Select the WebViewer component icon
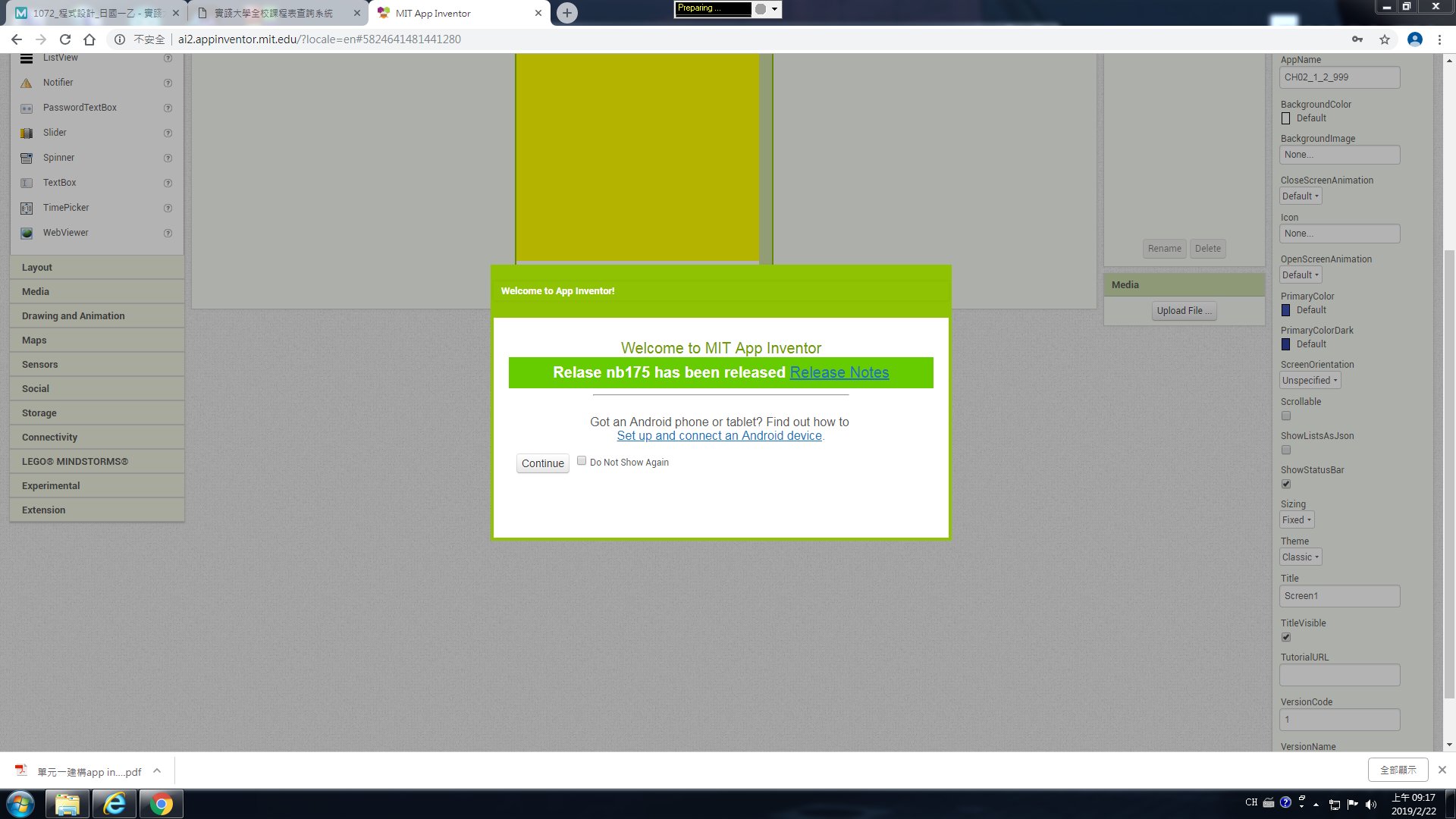 (27, 234)
